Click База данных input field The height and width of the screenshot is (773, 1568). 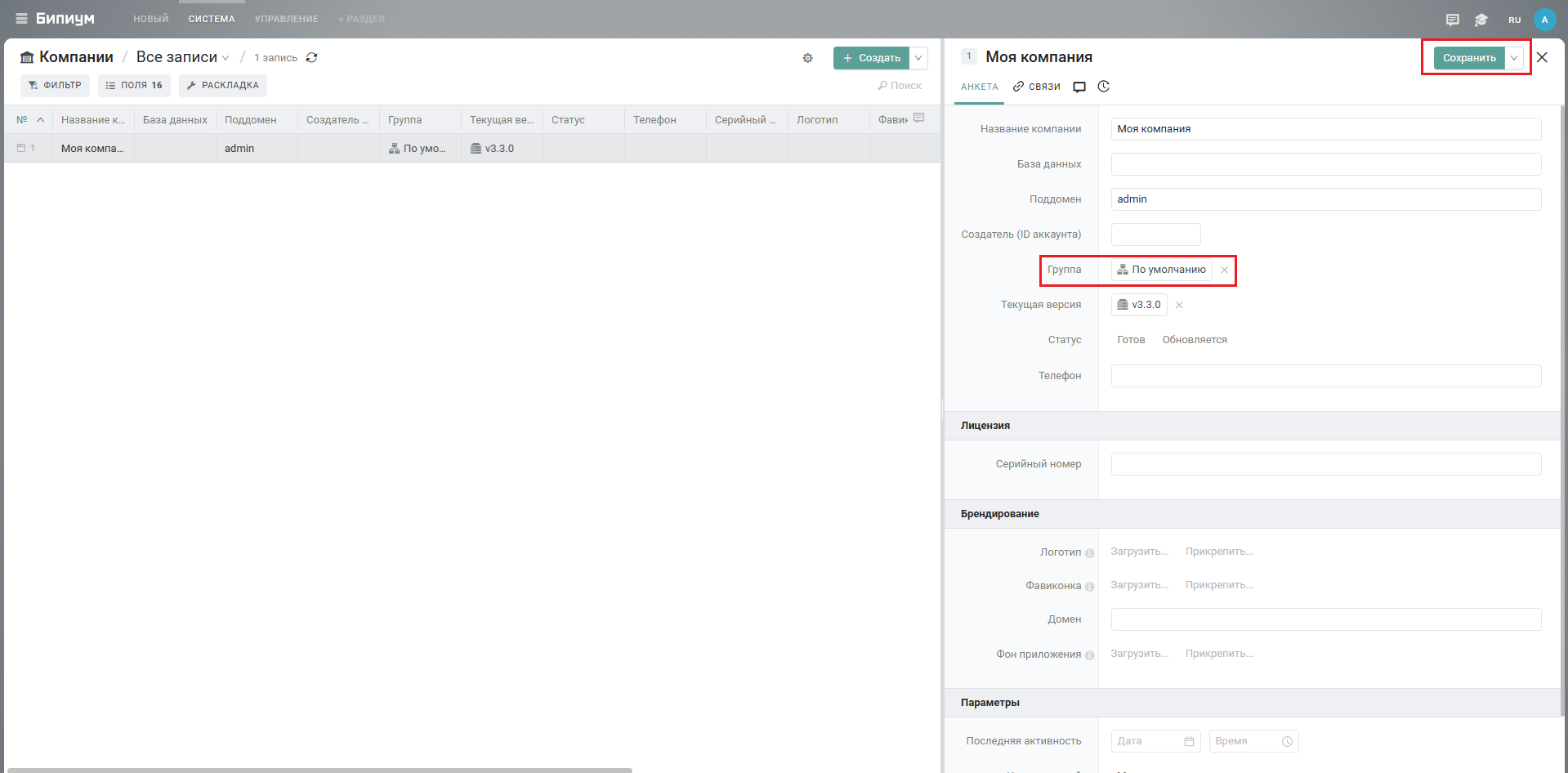pos(1326,164)
